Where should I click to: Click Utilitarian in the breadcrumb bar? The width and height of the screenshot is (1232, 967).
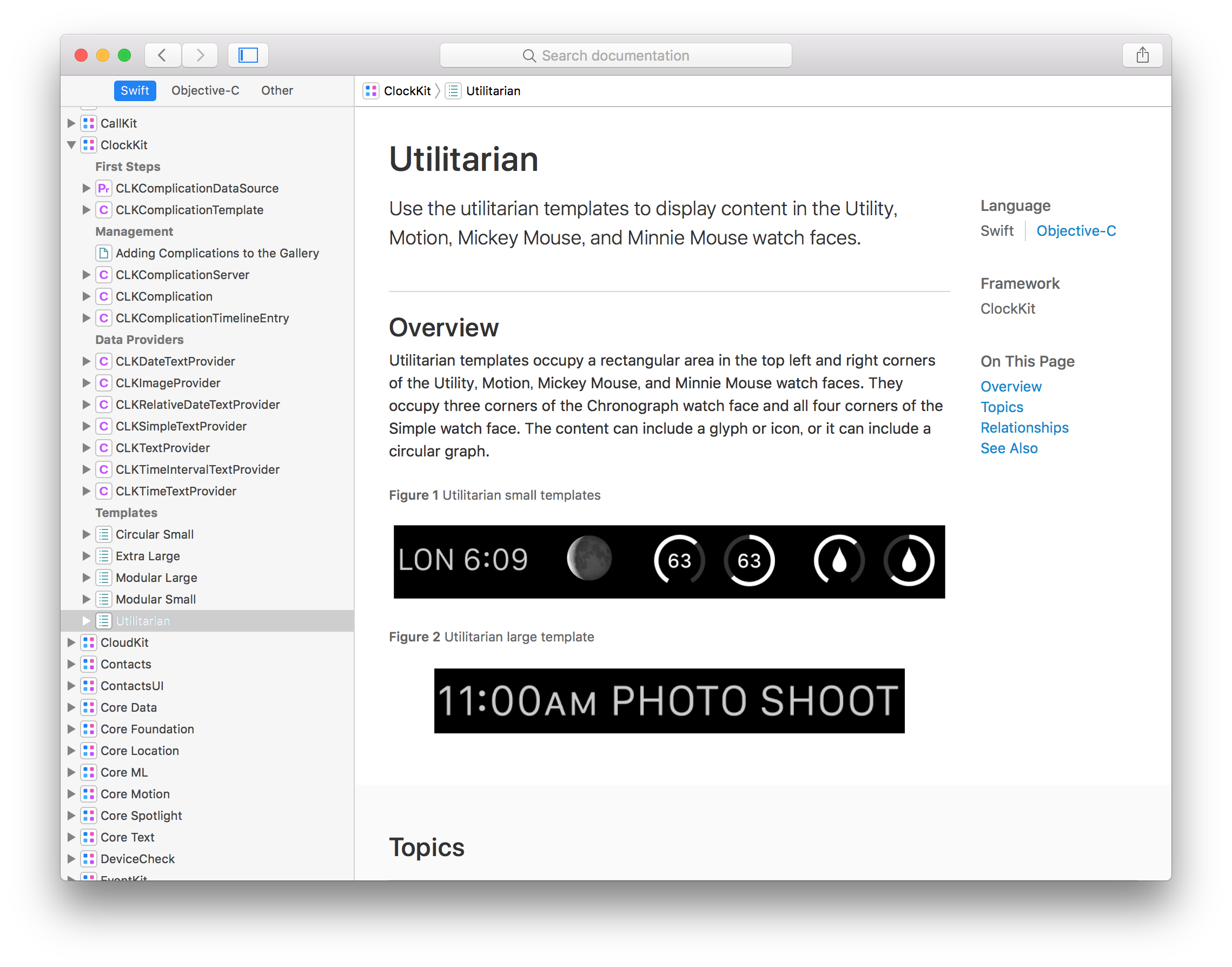493,91
